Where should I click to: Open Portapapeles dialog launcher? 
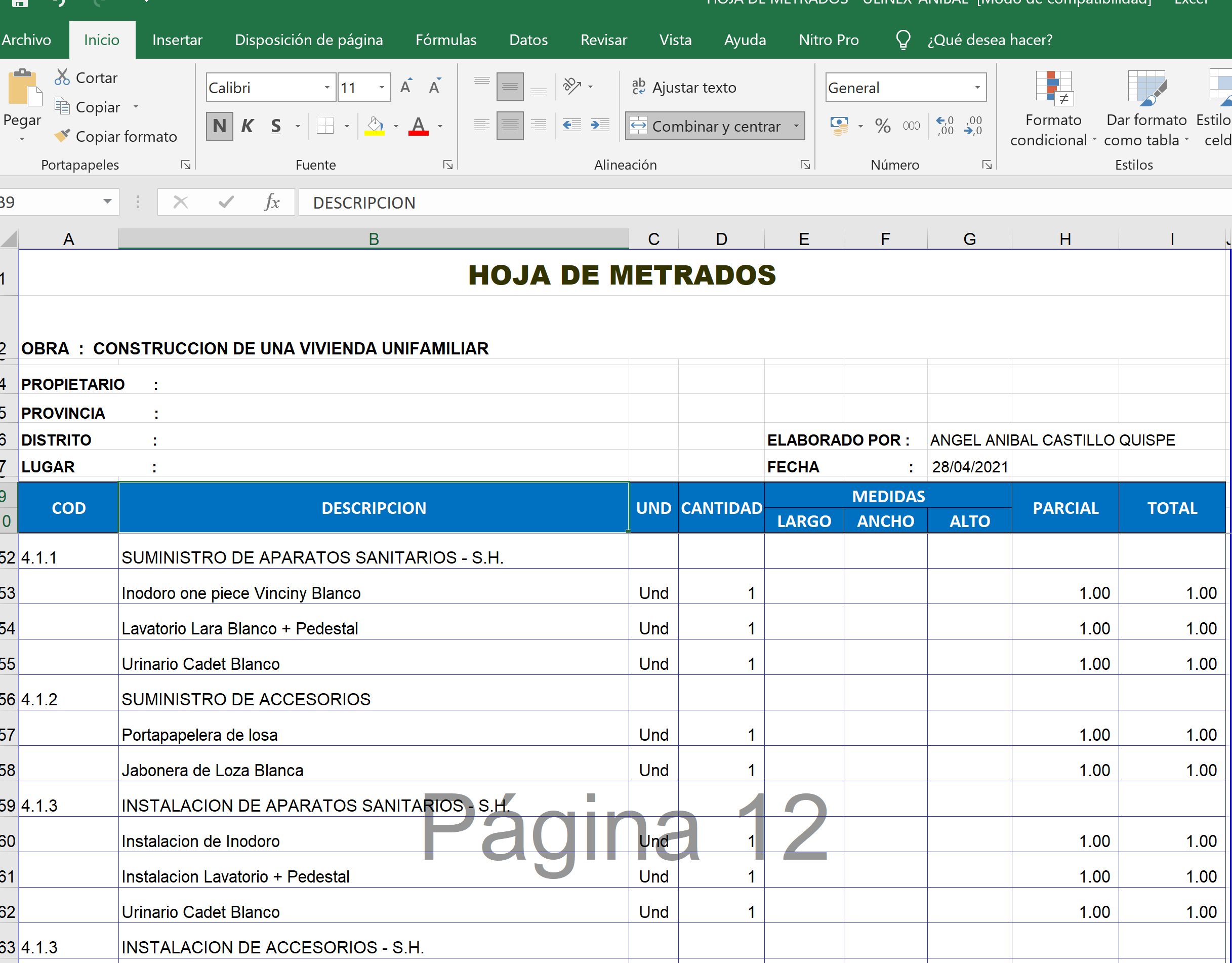pos(186,165)
